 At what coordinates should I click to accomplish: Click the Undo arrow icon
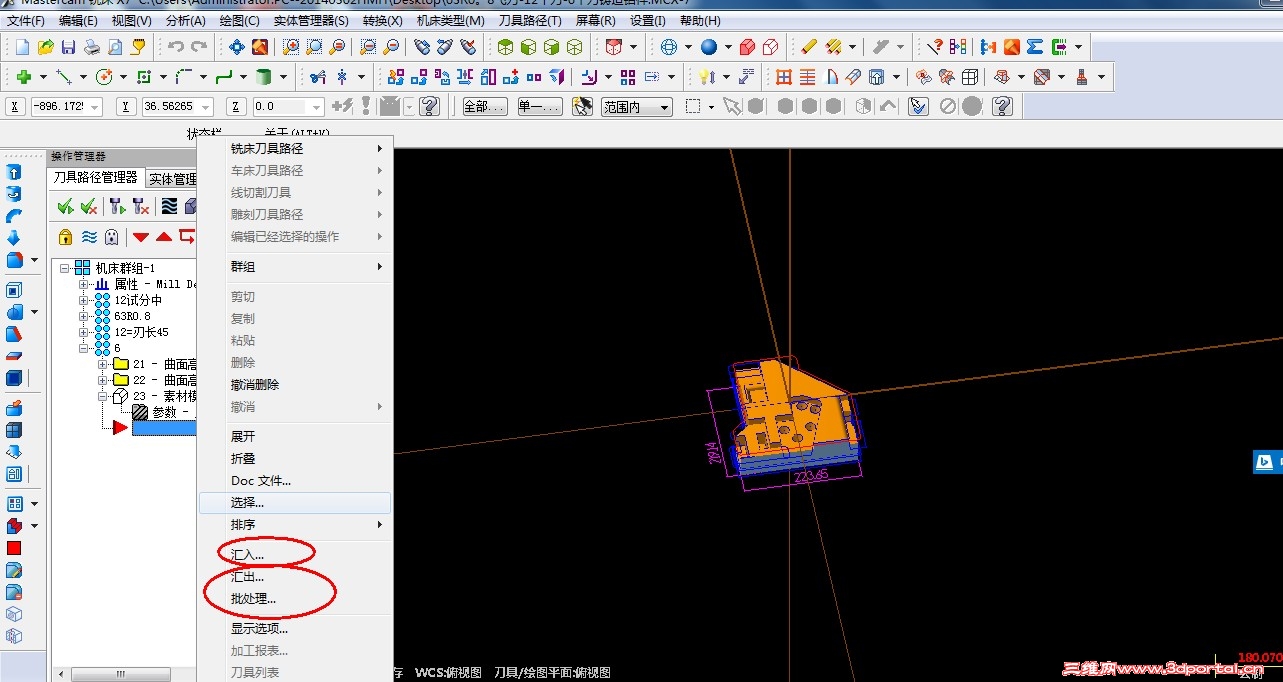point(176,46)
